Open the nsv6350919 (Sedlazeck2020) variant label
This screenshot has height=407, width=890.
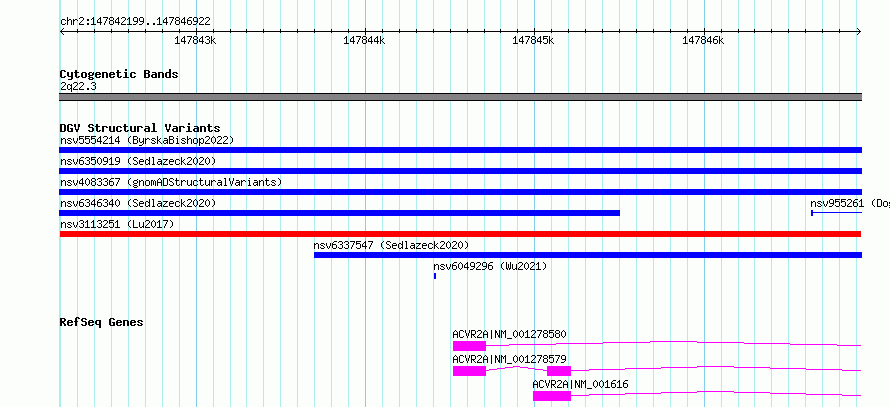pos(138,161)
